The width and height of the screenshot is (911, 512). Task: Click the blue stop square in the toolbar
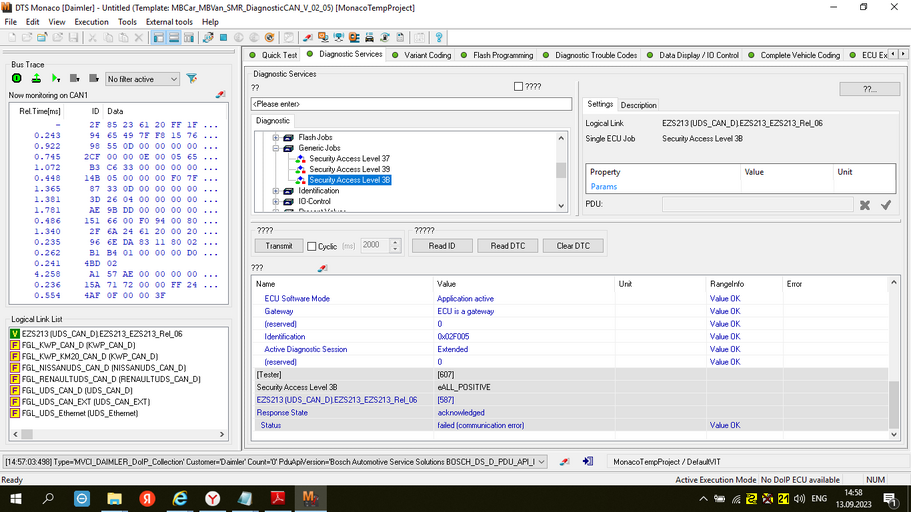click(x=223, y=38)
